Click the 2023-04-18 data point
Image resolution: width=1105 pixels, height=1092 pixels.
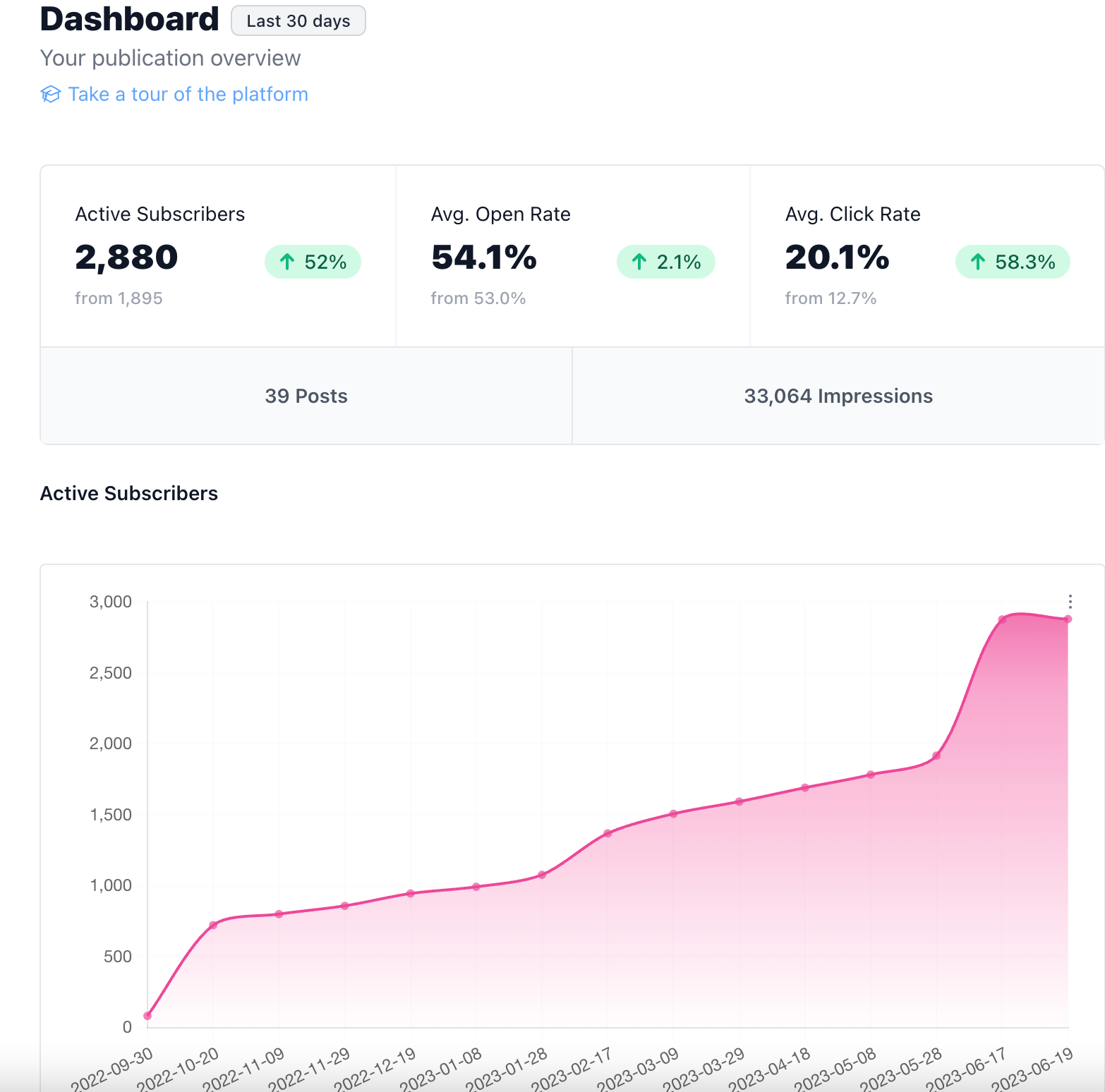pyautogui.click(x=805, y=788)
